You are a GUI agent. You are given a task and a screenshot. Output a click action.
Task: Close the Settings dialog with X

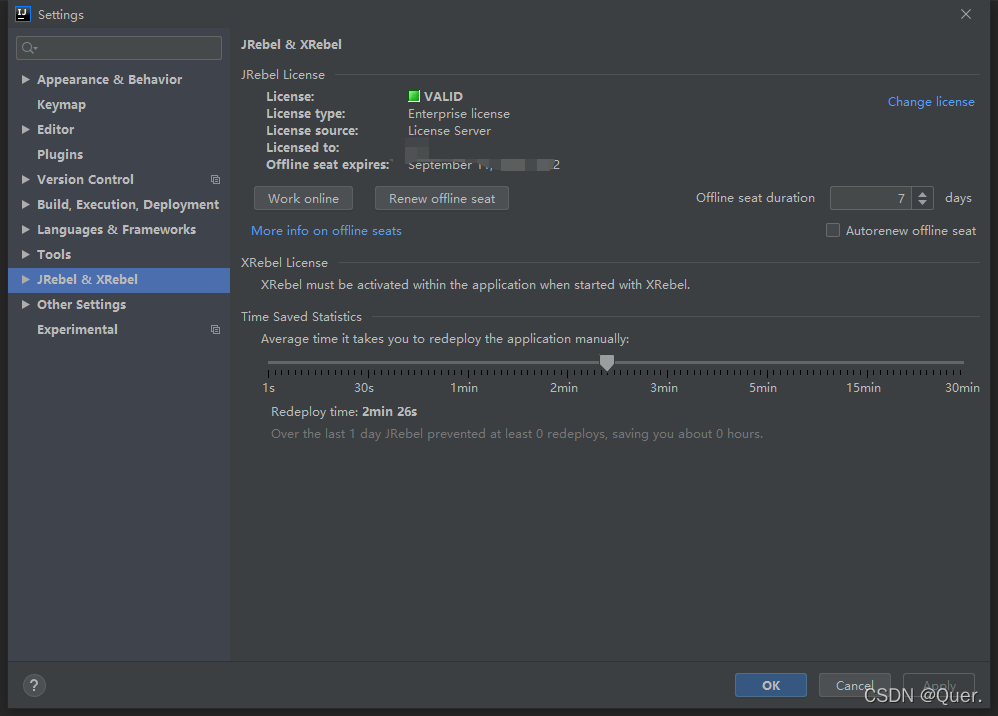966,14
